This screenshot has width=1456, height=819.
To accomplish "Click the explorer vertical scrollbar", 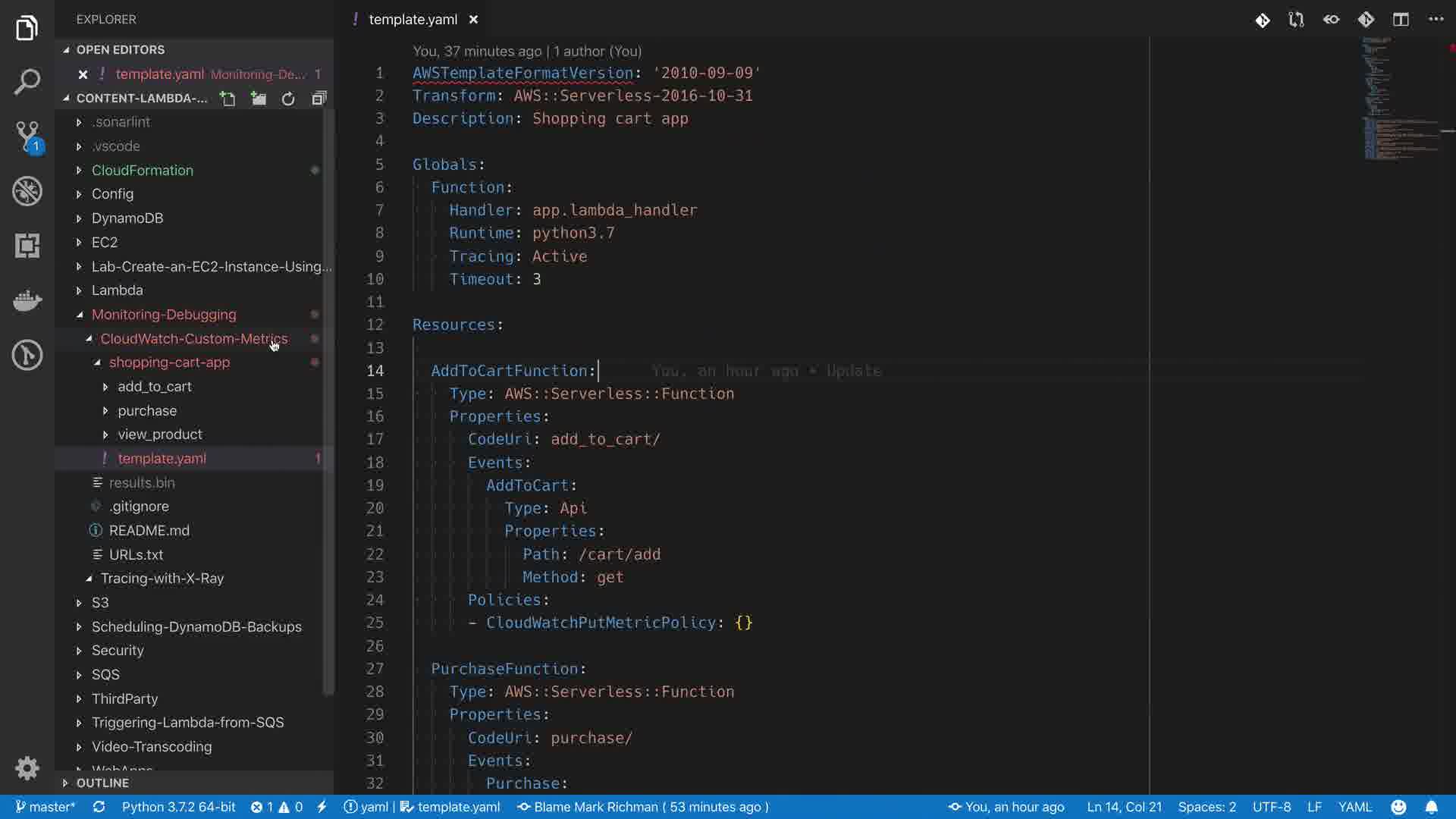I will [328, 402].
